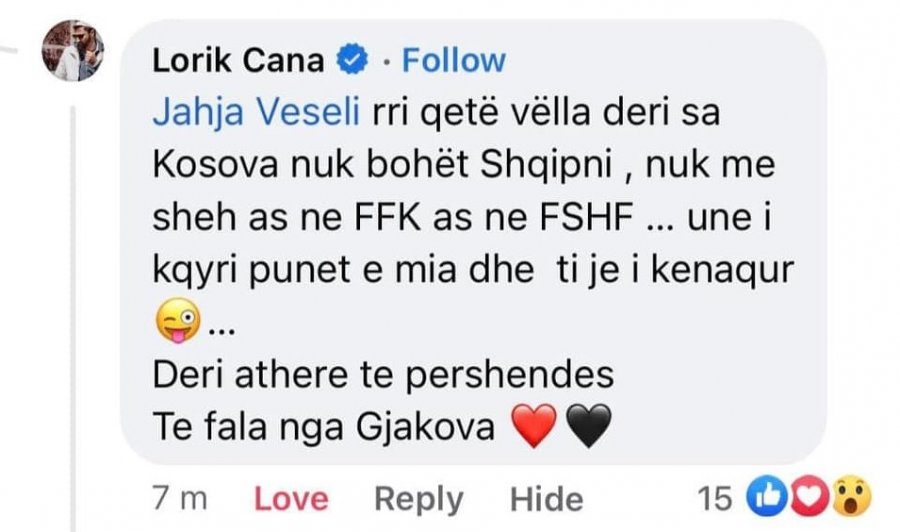This screenshot has width=900, height=532.
Task: Click the winking tongue emoji
Action: [x=178, y=321]
